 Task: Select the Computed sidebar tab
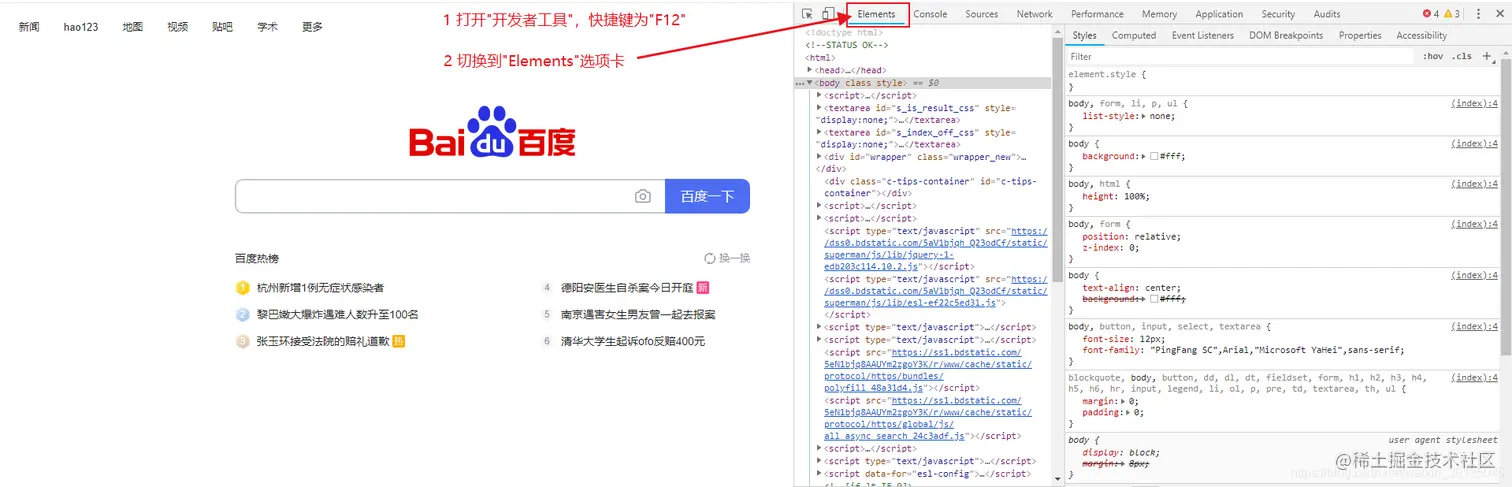(1134, 35)
